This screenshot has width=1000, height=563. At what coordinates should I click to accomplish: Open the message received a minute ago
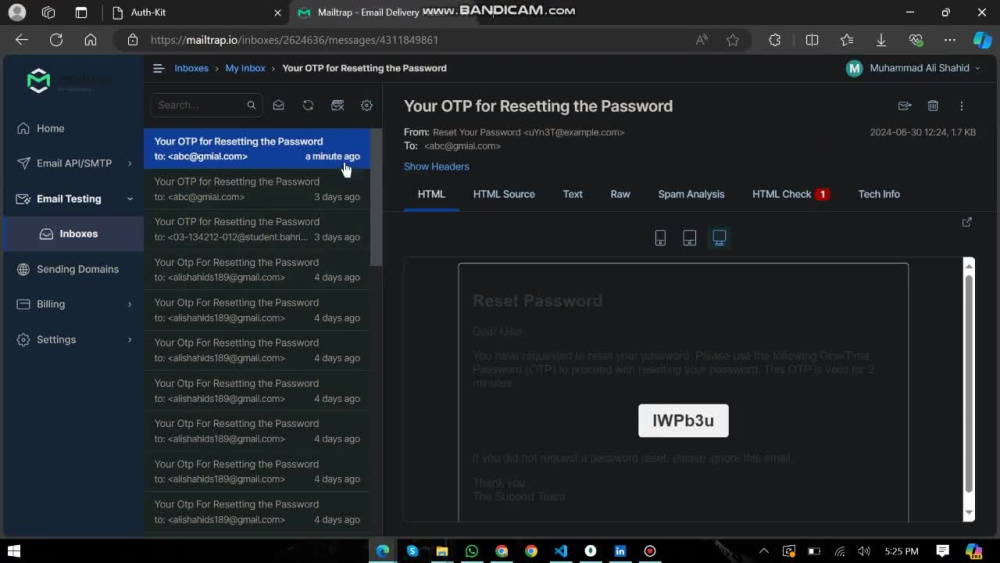[257, 149]
